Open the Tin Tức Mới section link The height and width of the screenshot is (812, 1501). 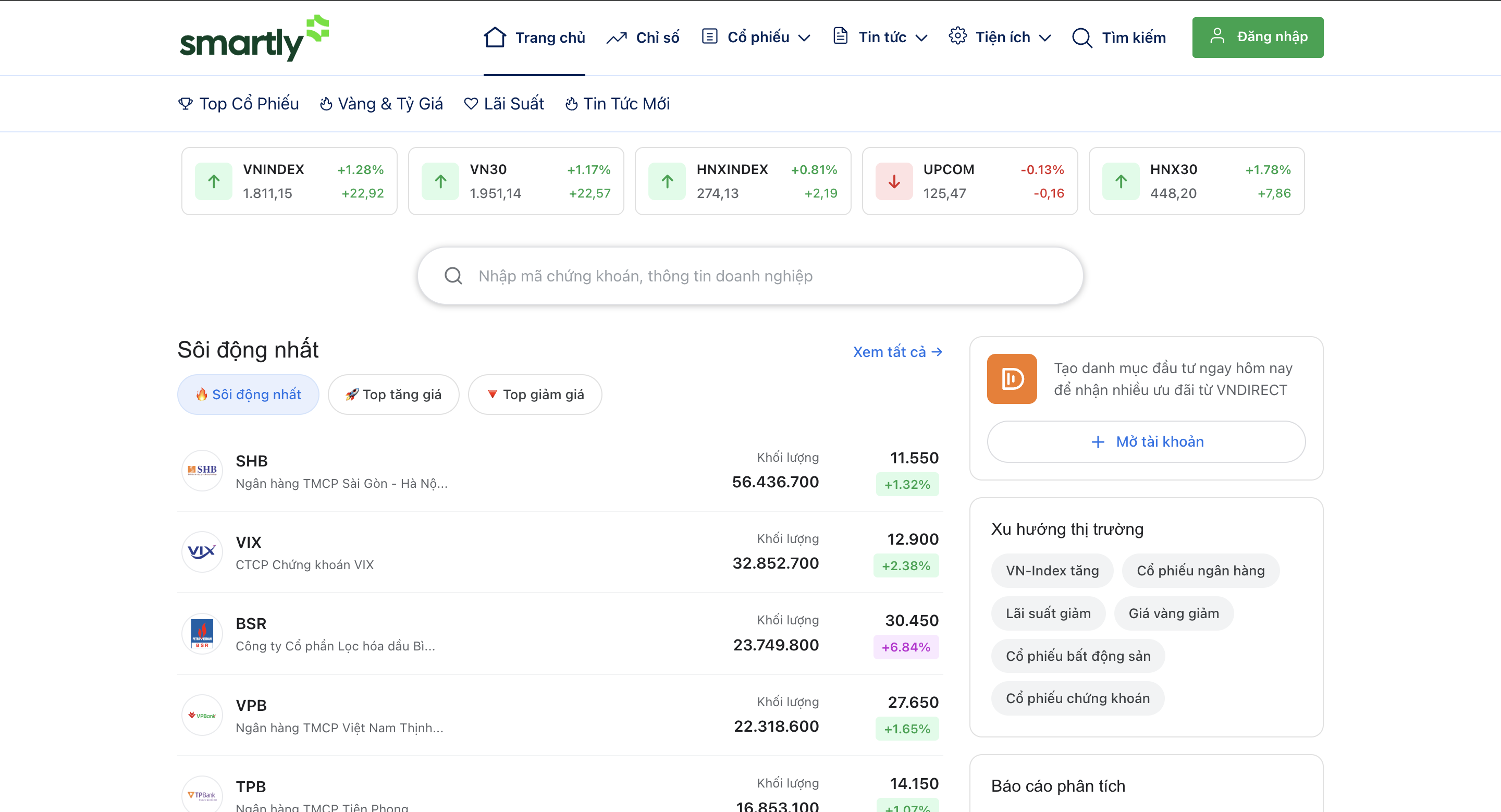click(x=618, y=104)
